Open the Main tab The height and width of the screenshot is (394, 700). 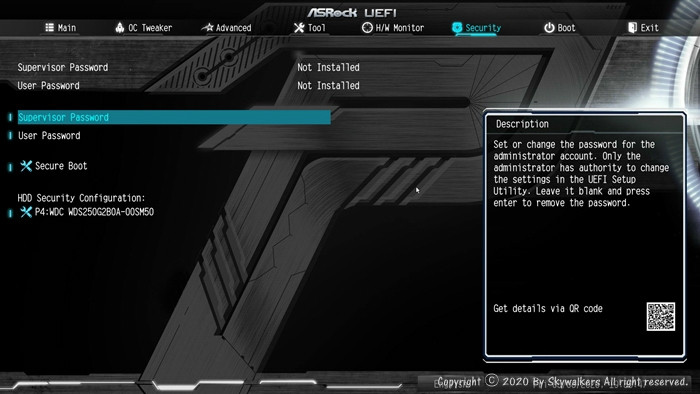61,28
